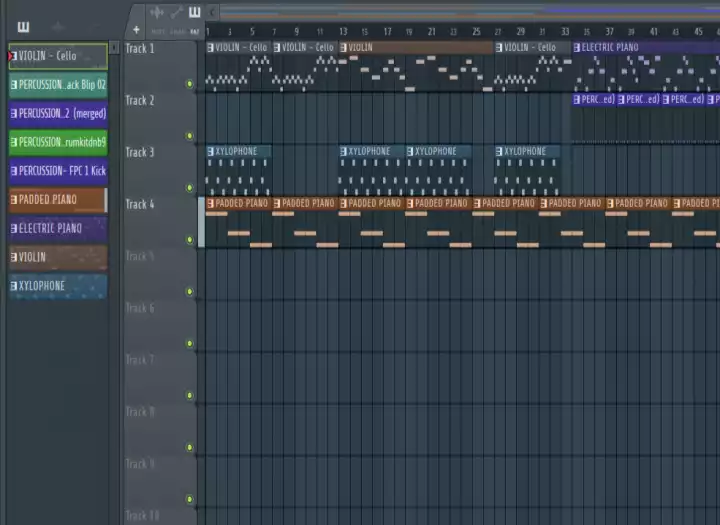Click the icon of PERCUSSION..ack Blip 02 in the picker
The image size is (720, 525).
click(14, 85)
